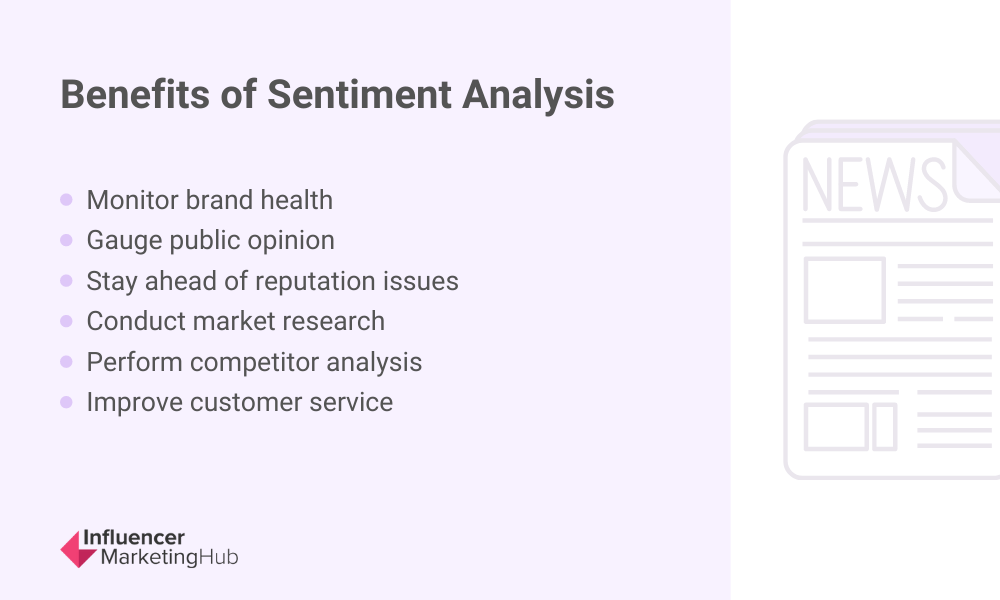Select the Benefits of Sentiment Analysis heading

click(337, 95)
